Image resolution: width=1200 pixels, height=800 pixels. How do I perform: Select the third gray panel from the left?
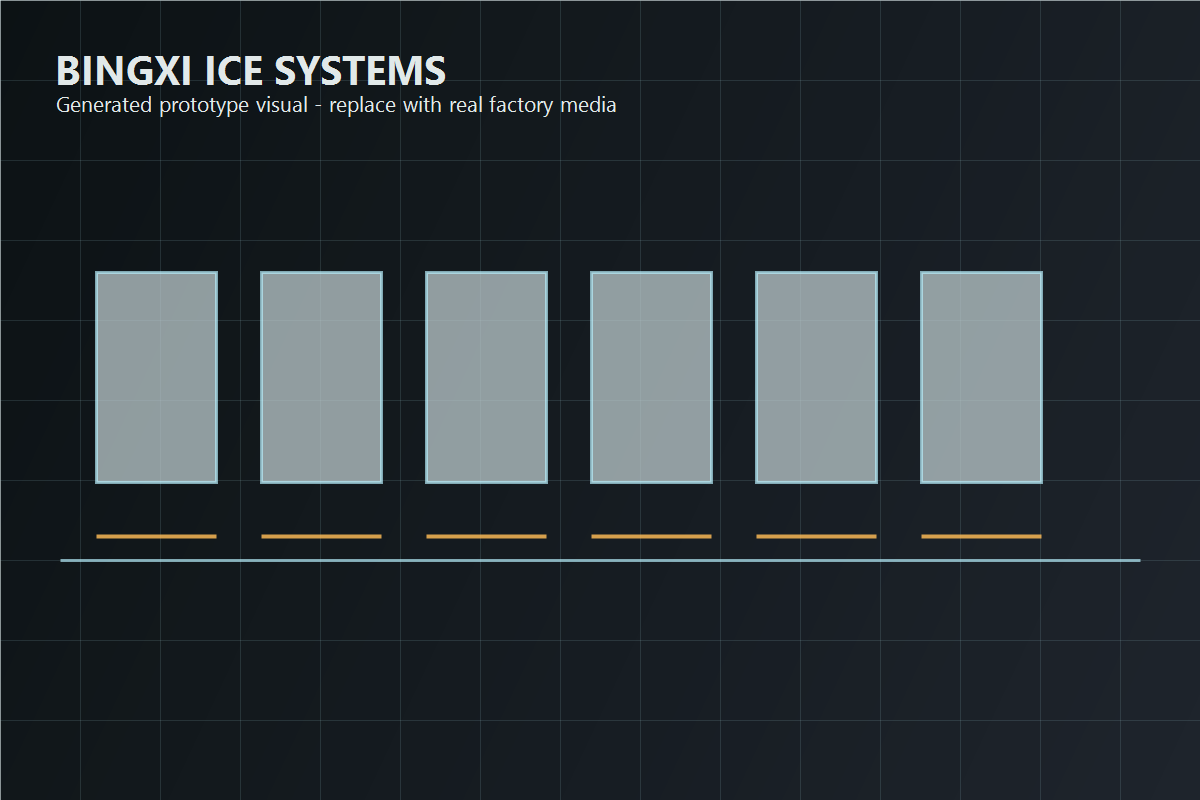click(486, 377)
